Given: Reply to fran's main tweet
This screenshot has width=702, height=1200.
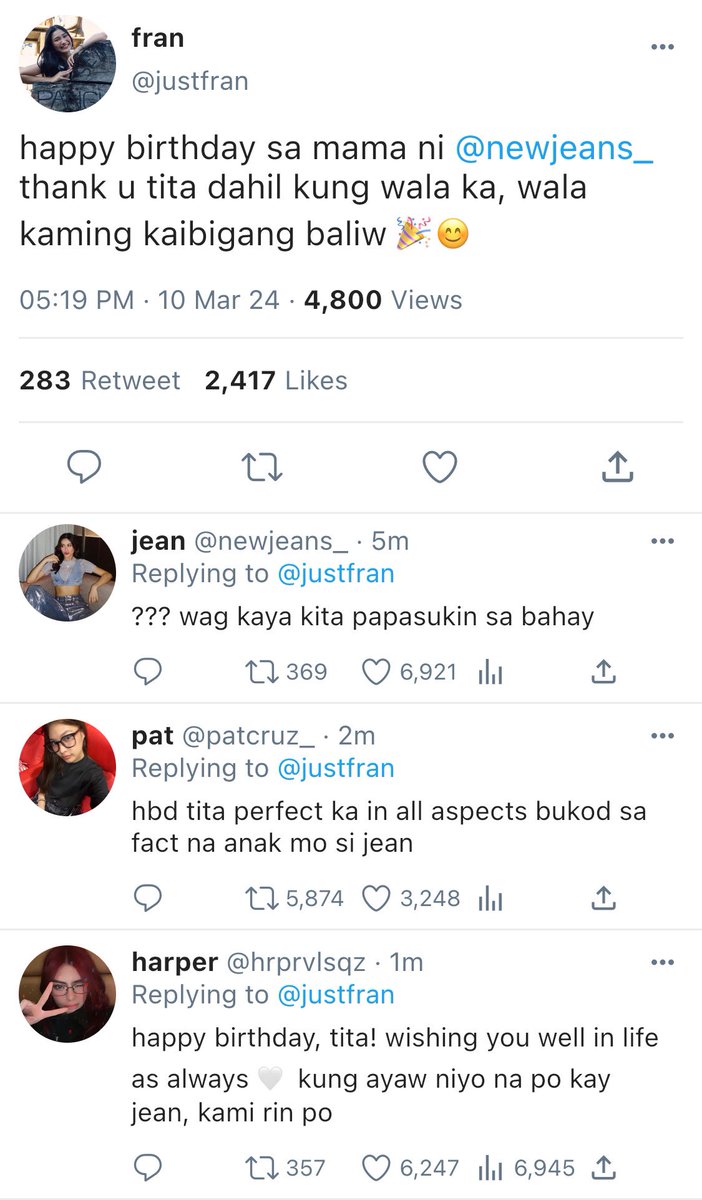Looking at the screenshot, I should [84, 466].
